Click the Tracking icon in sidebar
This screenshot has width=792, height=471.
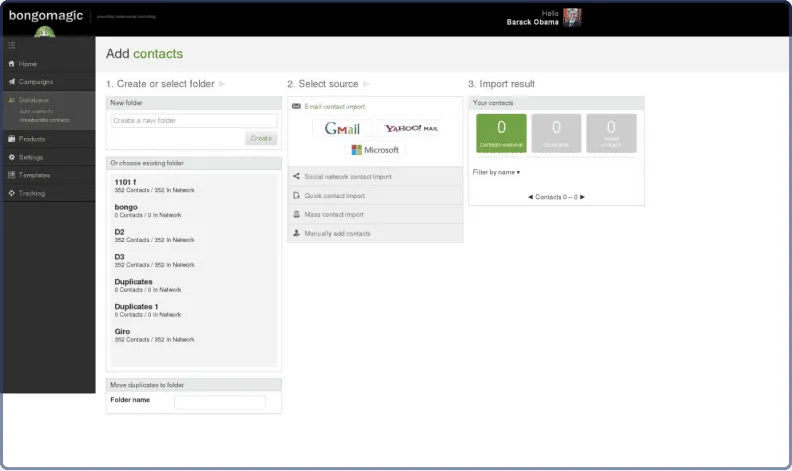(12, 193)
